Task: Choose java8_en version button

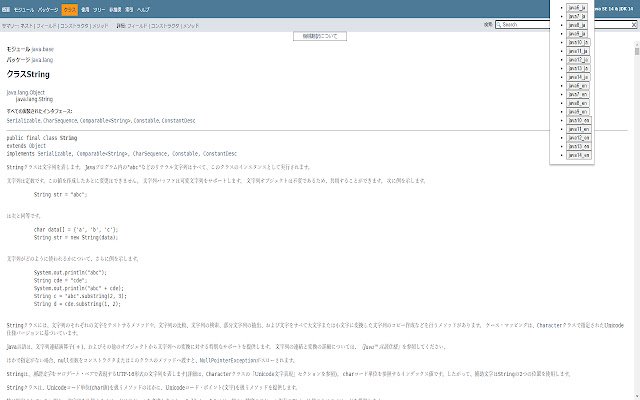Action: (x=577, y=103)
